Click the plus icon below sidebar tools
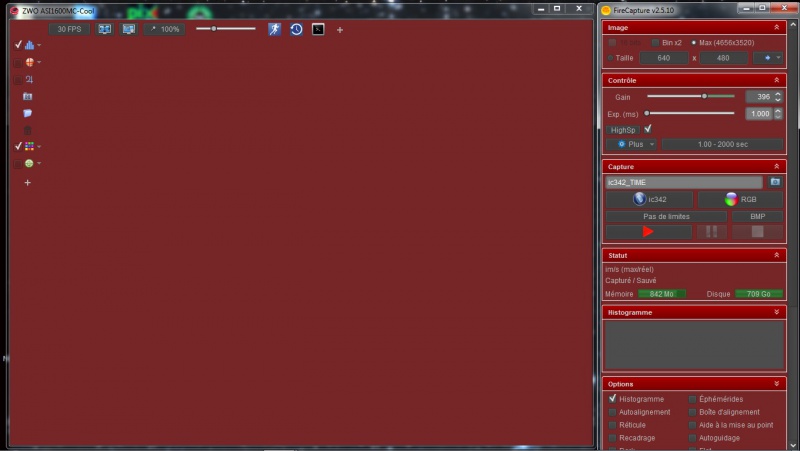This screenshot has height=451, width=800. click(x=28, y=183)
